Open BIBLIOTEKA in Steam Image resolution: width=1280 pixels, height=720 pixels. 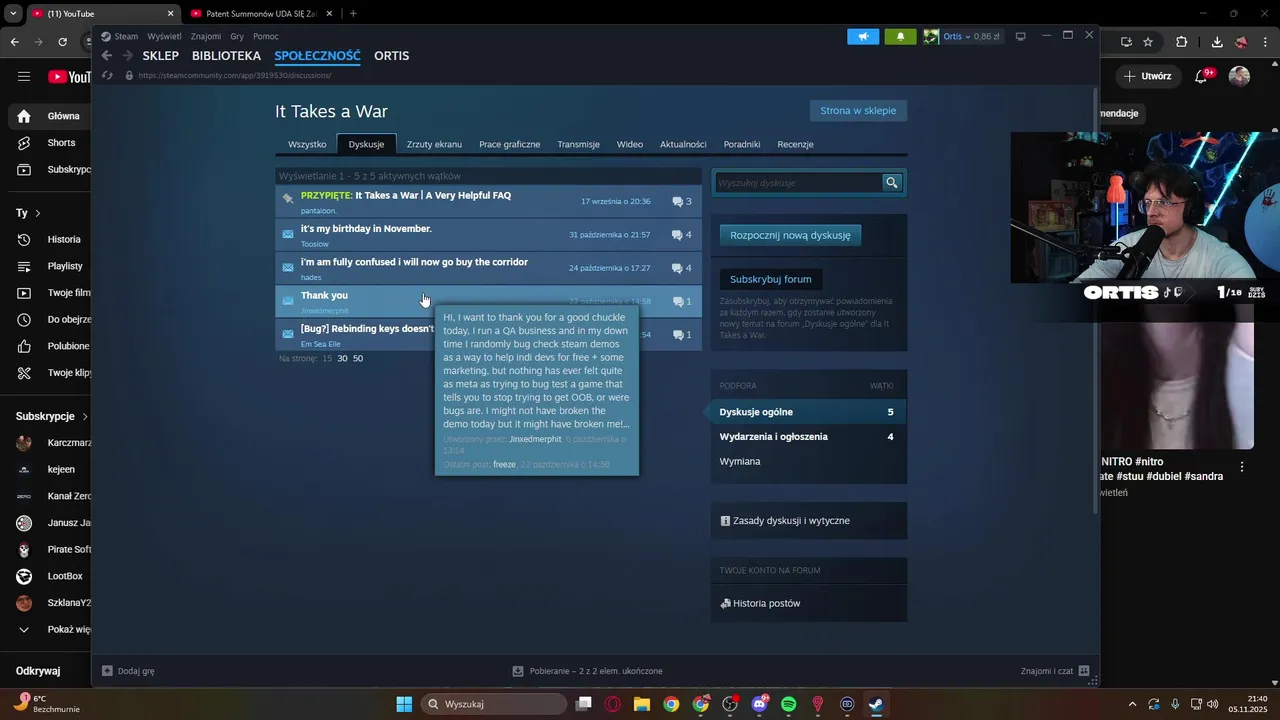click(226, 56)
